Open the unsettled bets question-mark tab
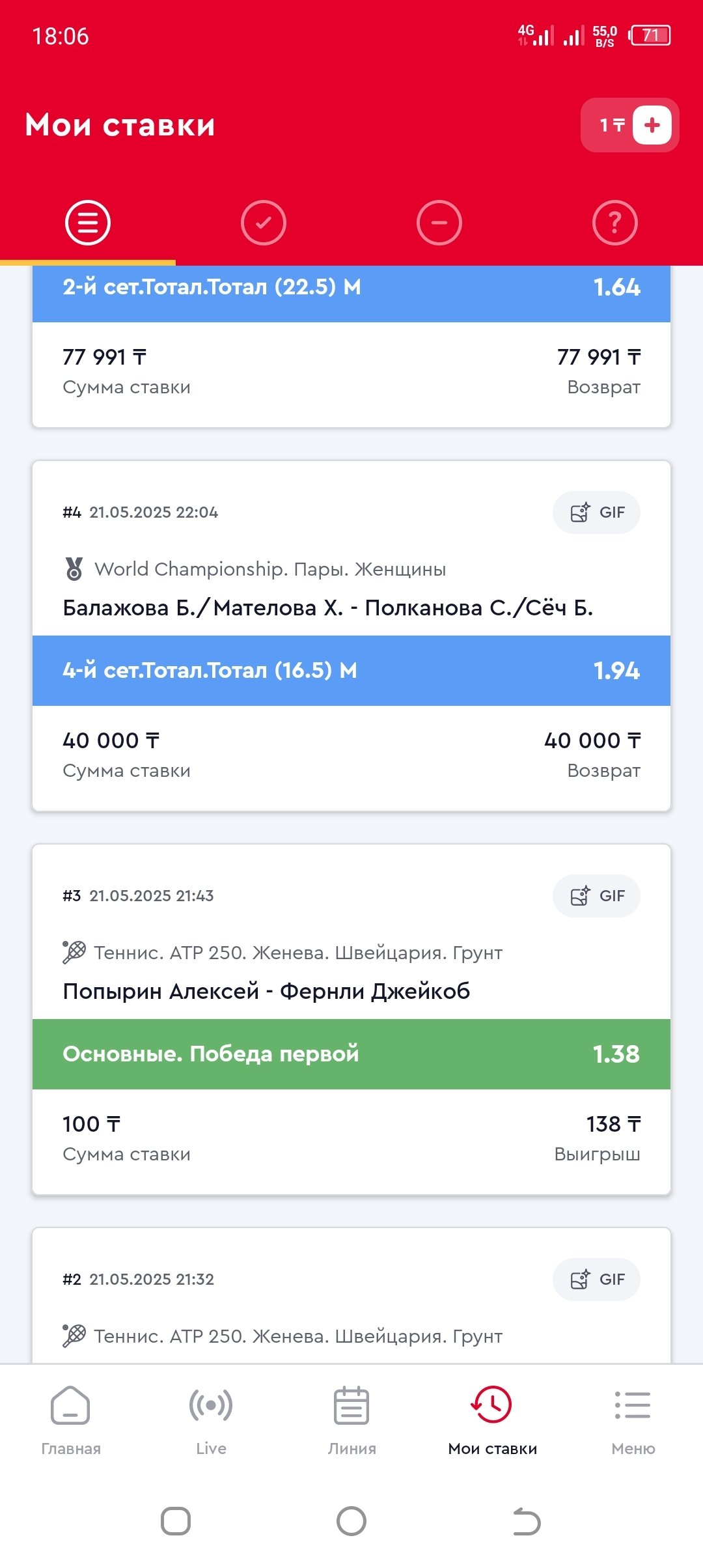 (x=615, y=223)
